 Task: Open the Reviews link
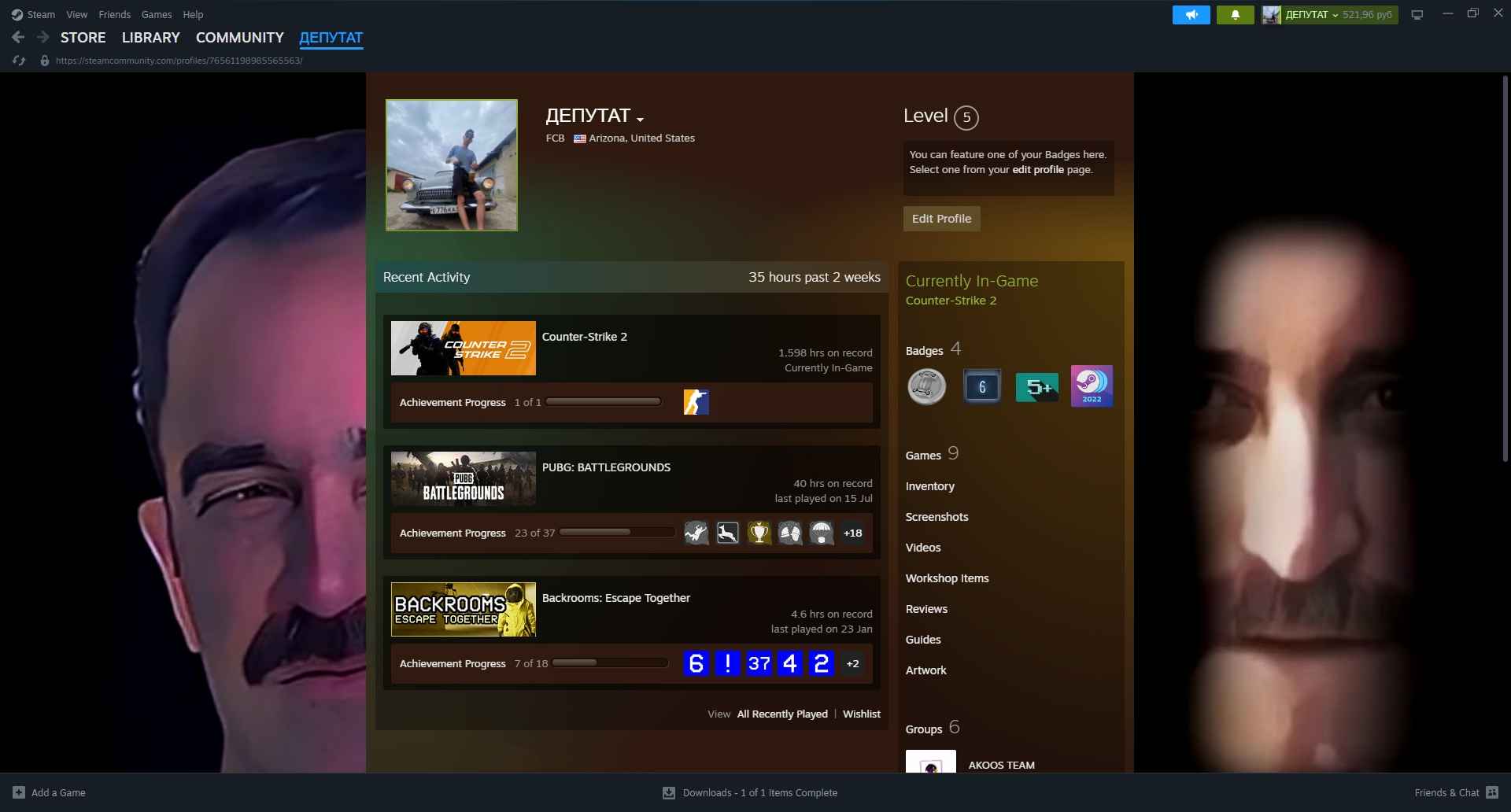click(927, 609)
